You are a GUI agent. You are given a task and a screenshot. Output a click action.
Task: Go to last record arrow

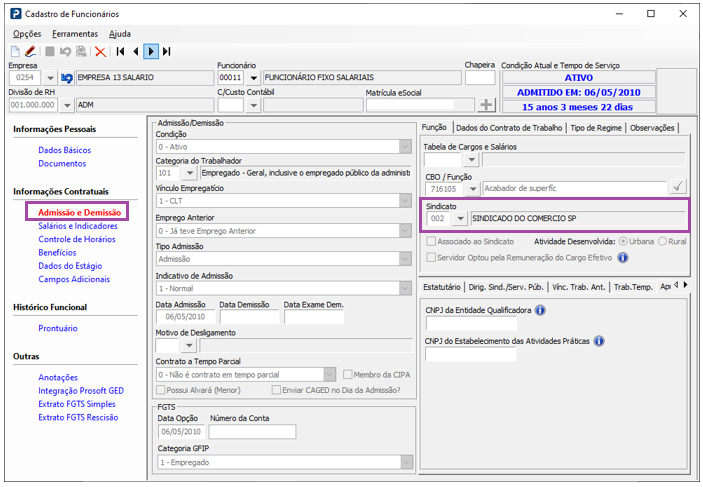(x=166, y=51)
